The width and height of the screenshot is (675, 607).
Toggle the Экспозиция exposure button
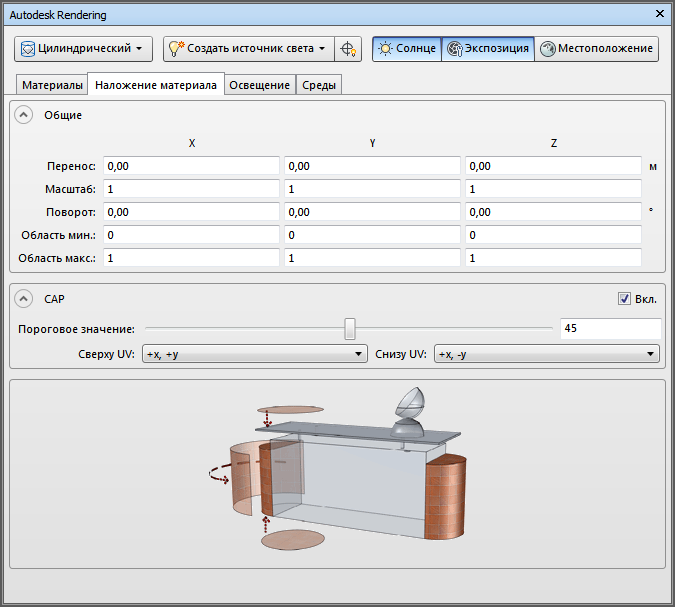click(487, 48)
